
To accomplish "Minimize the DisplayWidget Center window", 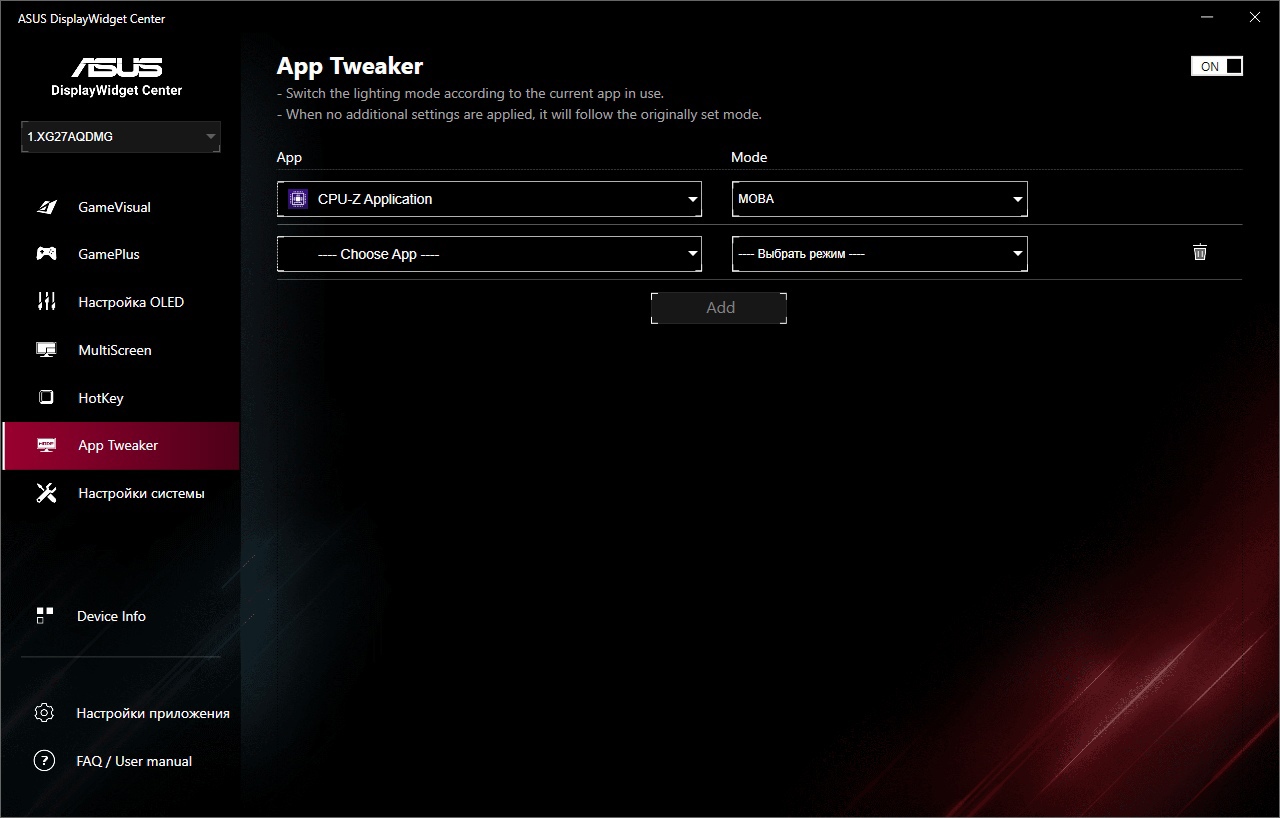I will (1208, 17).
